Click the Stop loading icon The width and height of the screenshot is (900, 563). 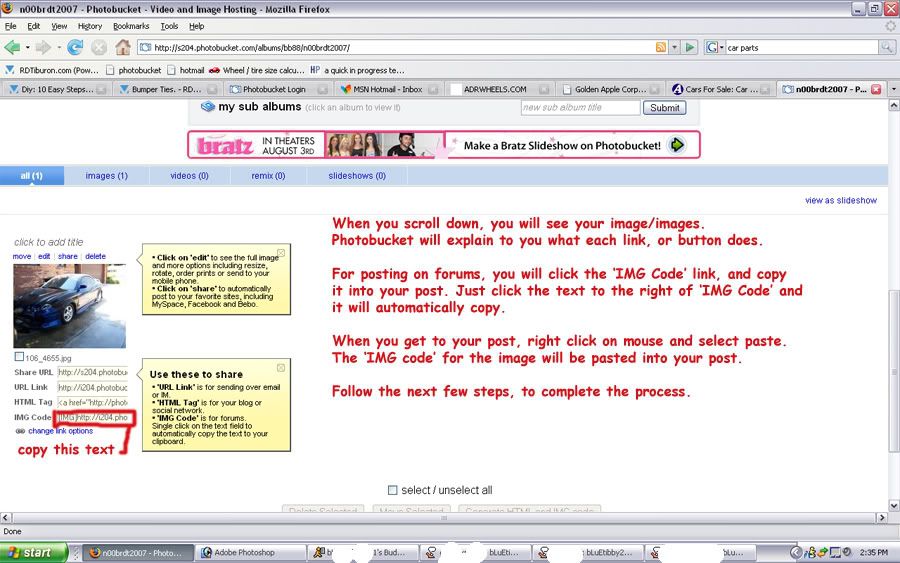pyautogui.click(x=99, y=47)
